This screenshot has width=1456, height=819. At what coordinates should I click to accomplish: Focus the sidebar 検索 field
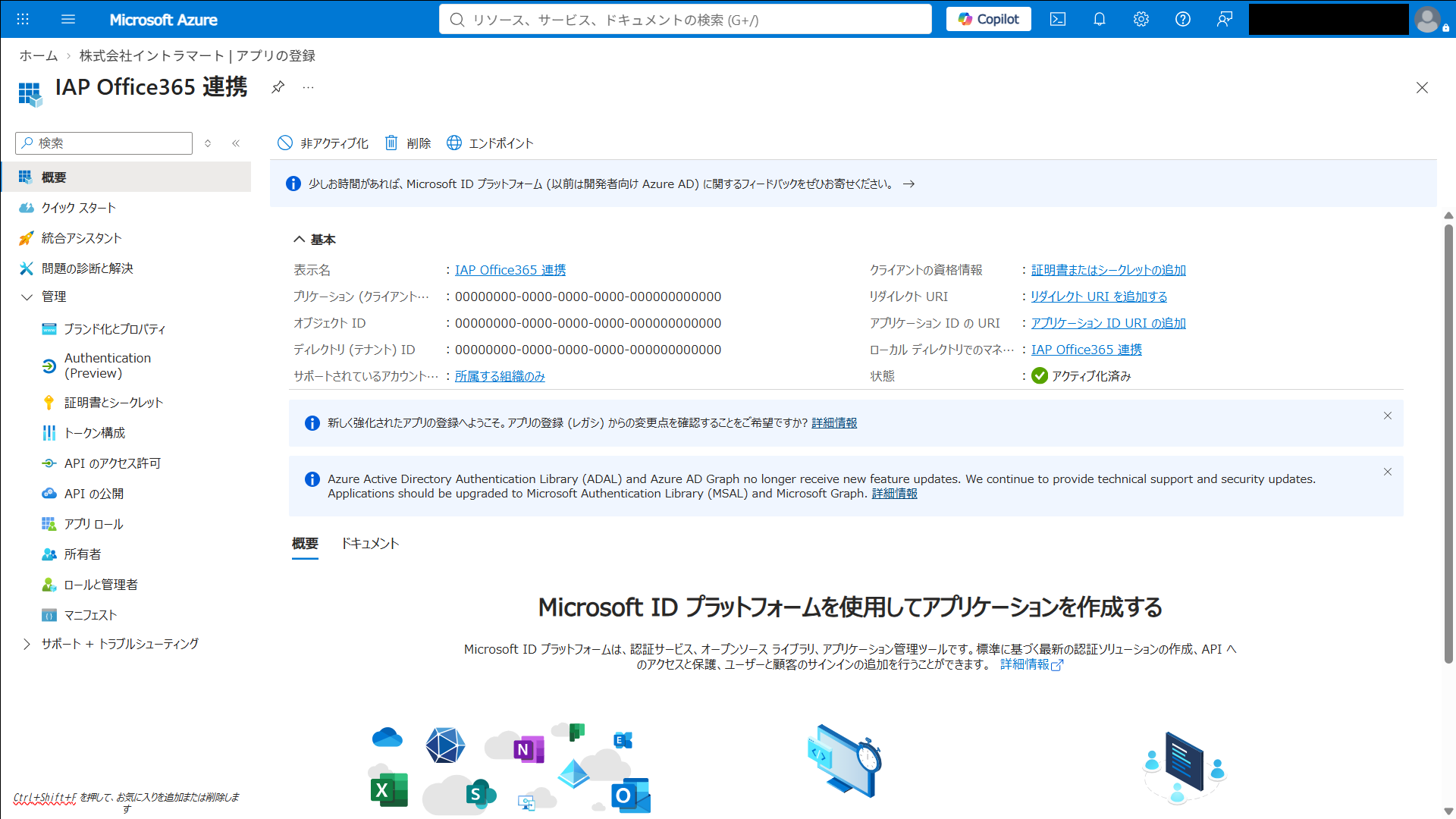click(x=104, y=143)
